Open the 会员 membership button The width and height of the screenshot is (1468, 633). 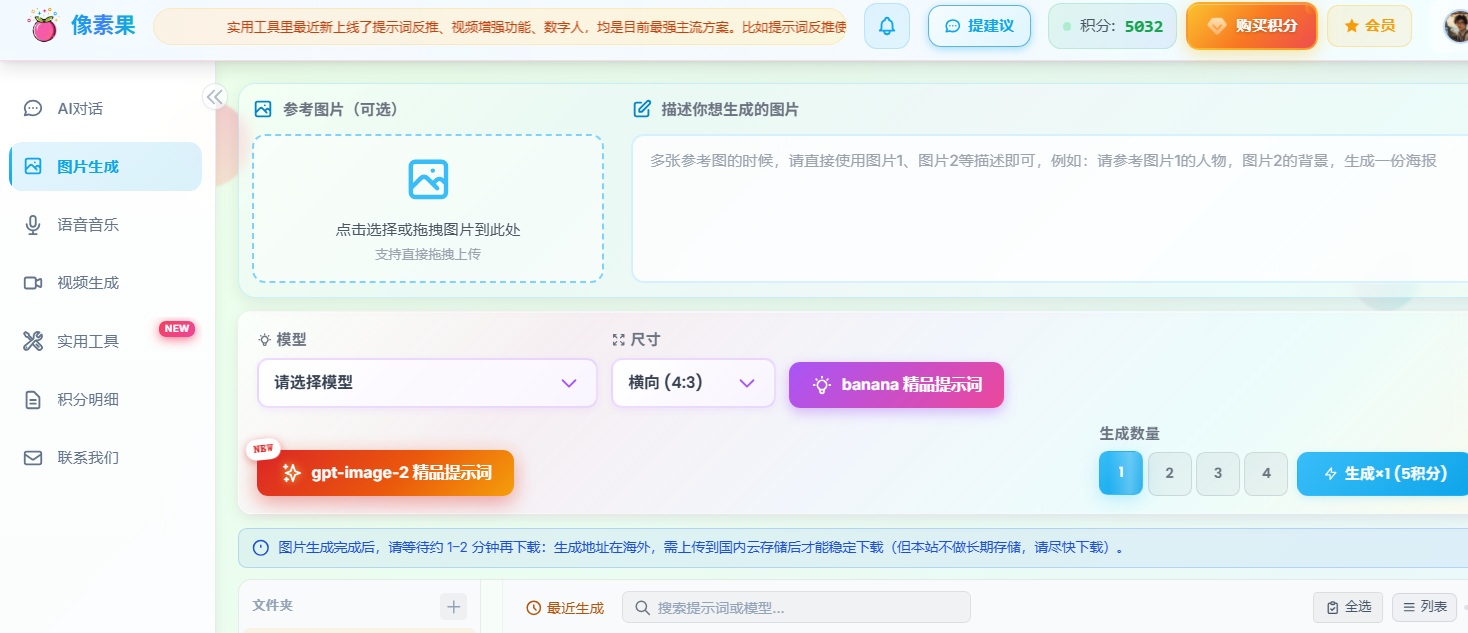point(1369,26)
